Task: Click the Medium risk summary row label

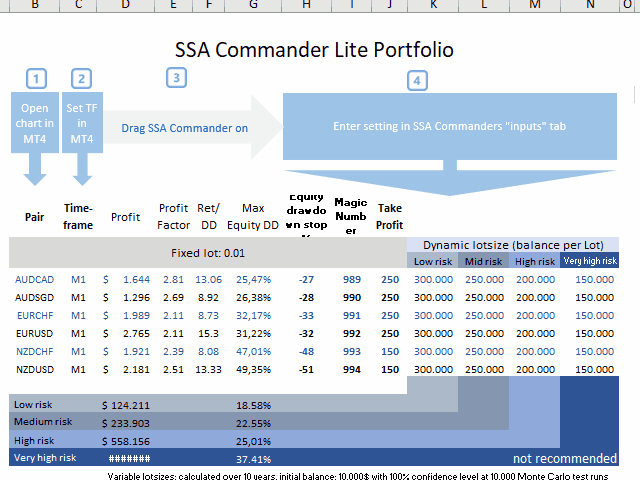Action: pyautogui.click(x=43, y=422)
